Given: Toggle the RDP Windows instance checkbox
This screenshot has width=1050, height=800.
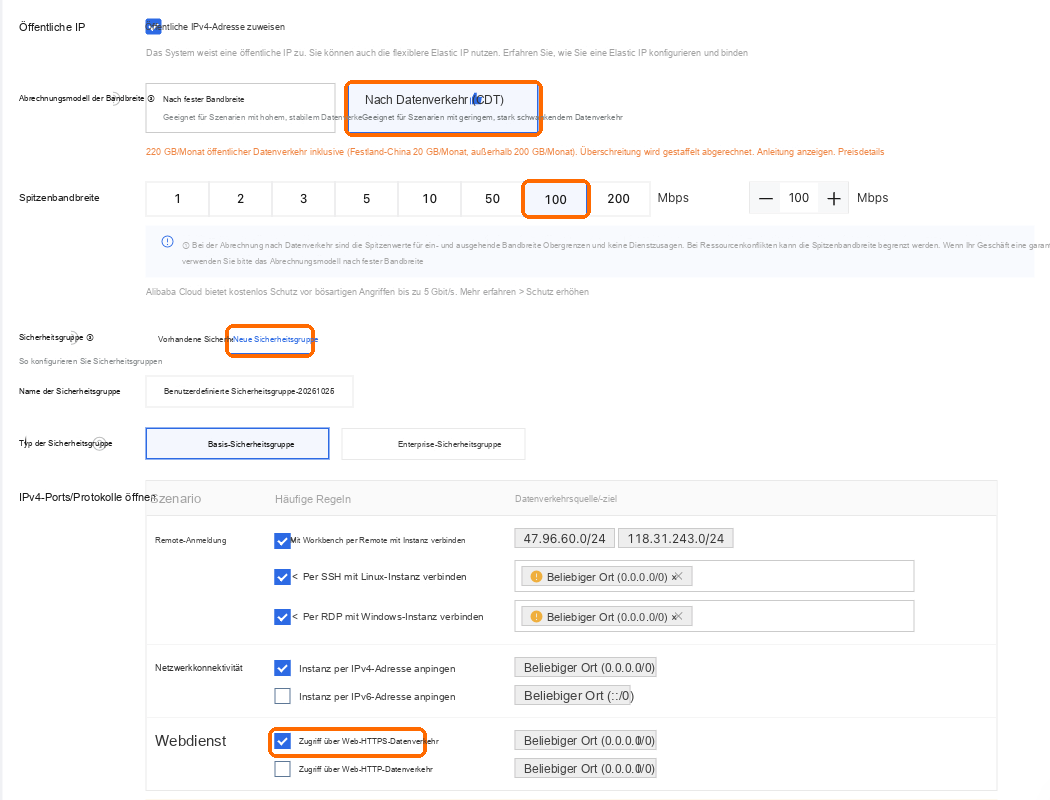Looking at the screenshot, I should point(283,617).
